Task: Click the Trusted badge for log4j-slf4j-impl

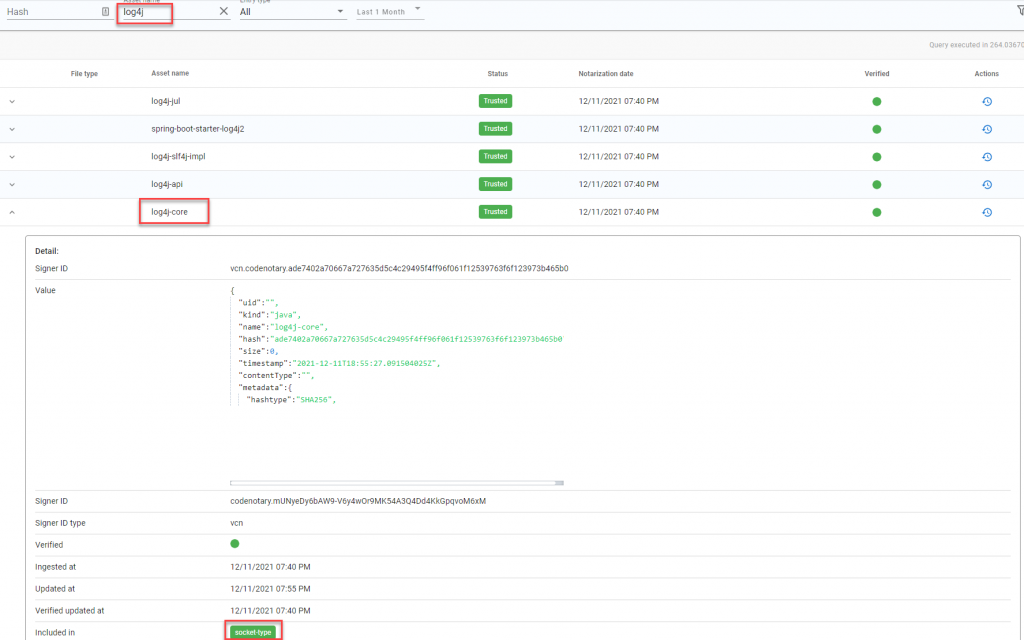Action: [495, 157]
